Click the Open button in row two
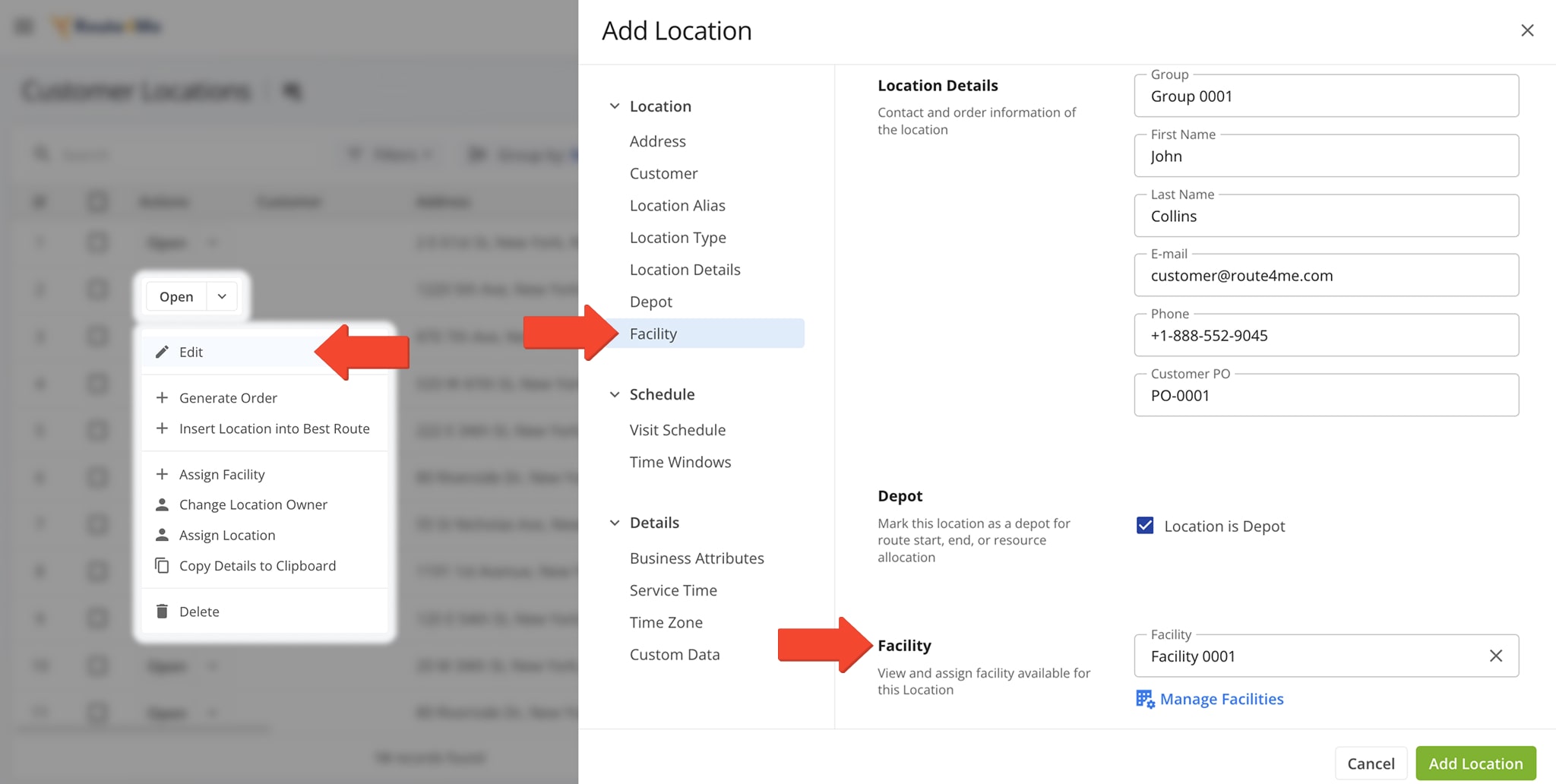 [176, 296]
